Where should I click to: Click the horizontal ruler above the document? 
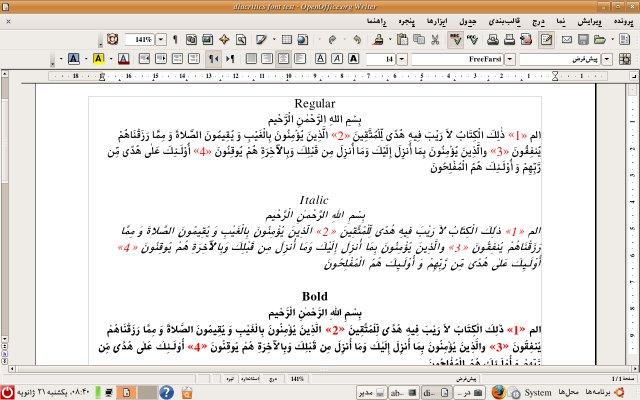(x=320, y=76)
